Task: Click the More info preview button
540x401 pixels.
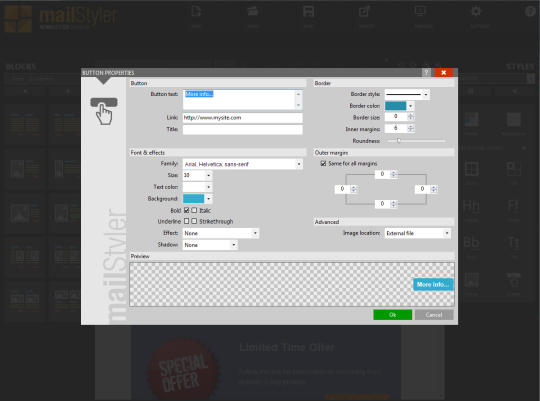Action: [433, 284]
